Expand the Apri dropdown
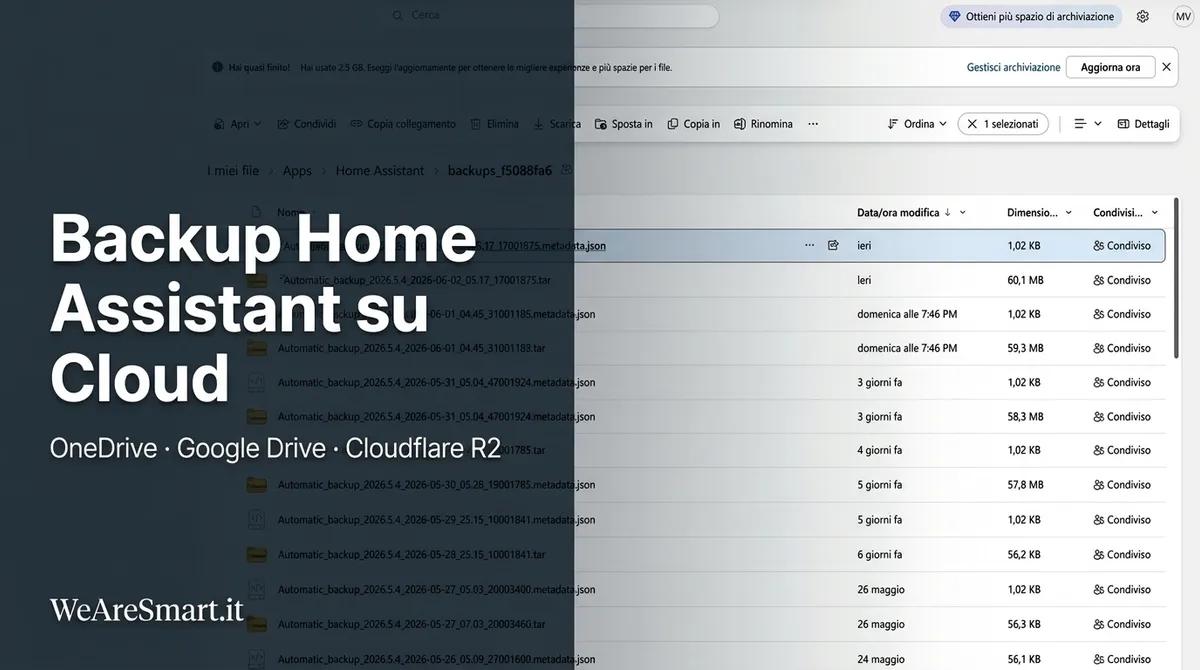This screenshot has height=670, width=1200. click(x=237, y=124)
